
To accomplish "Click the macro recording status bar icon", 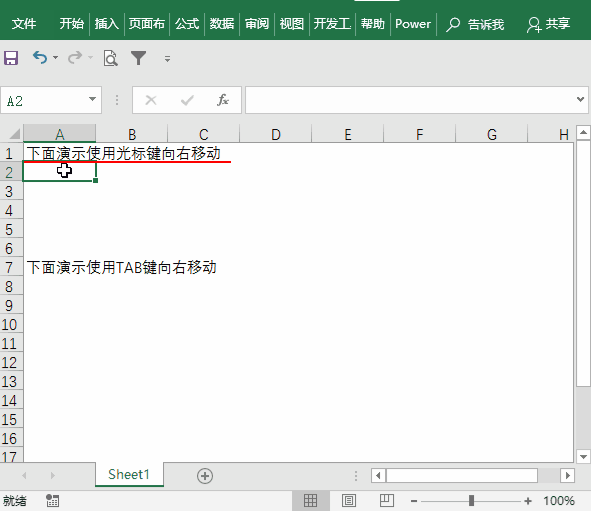I will click(x=52, y=500).
